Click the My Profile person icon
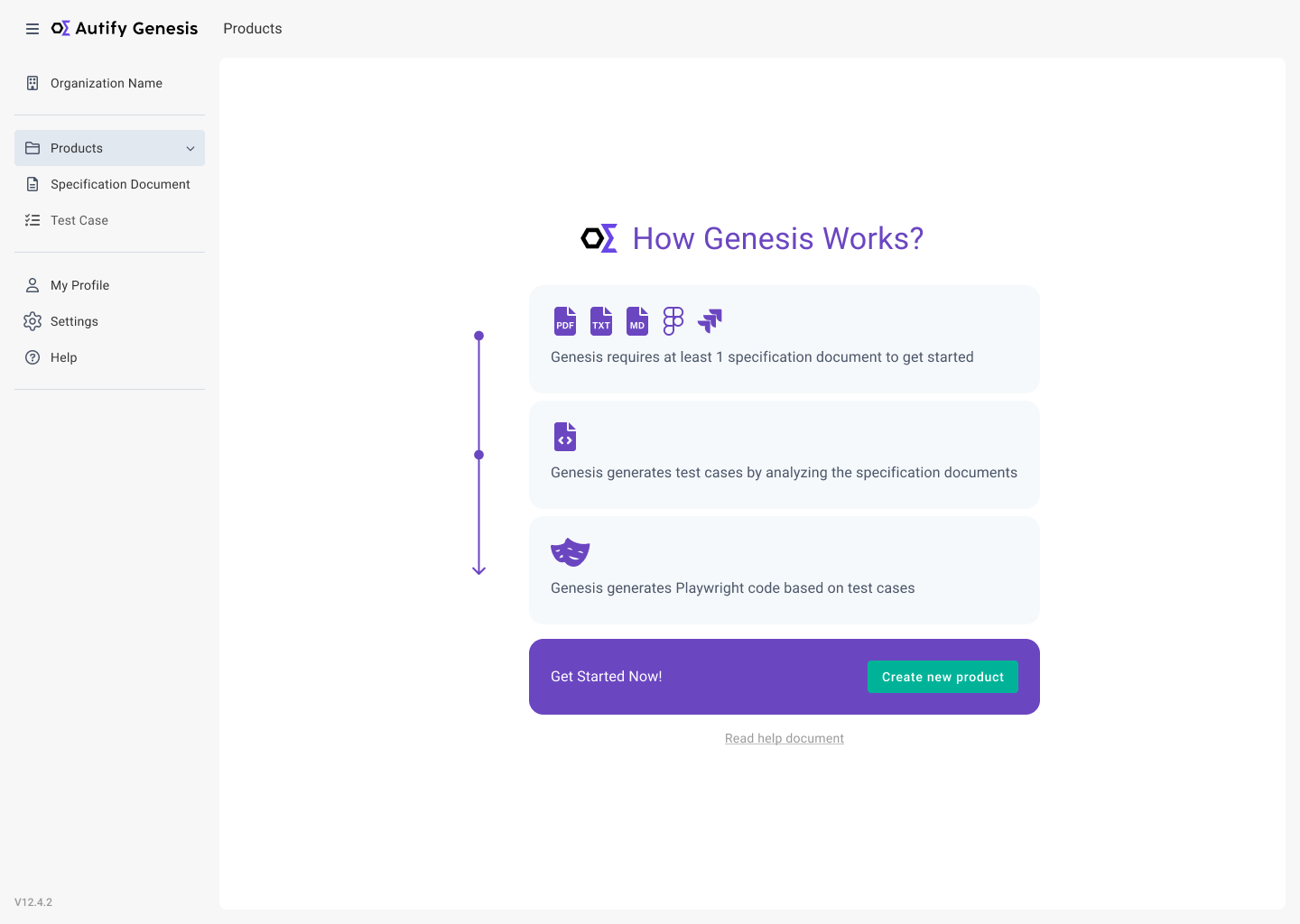1300x924 pixels. 32,285
